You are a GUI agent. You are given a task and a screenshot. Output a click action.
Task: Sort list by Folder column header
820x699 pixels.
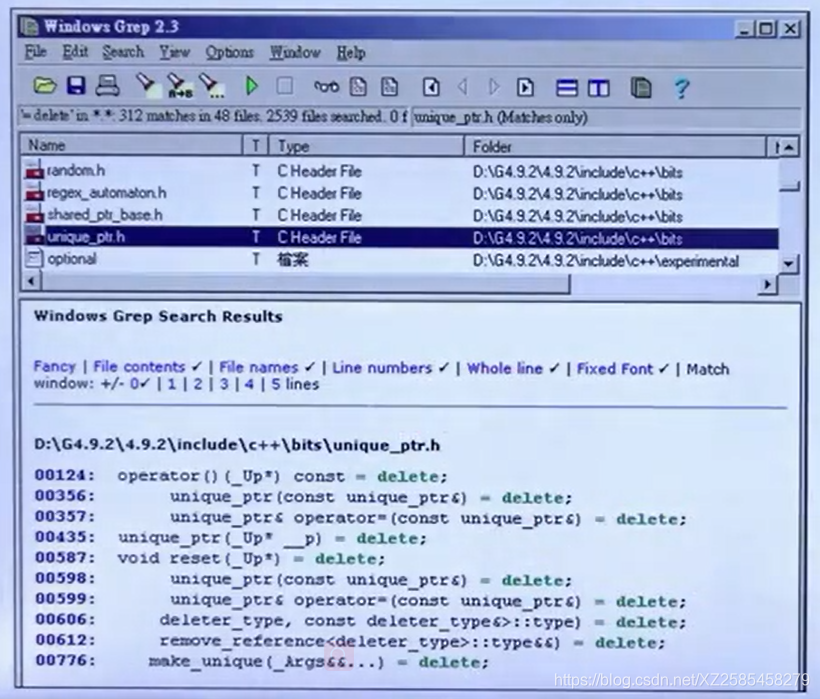point(615,146)
